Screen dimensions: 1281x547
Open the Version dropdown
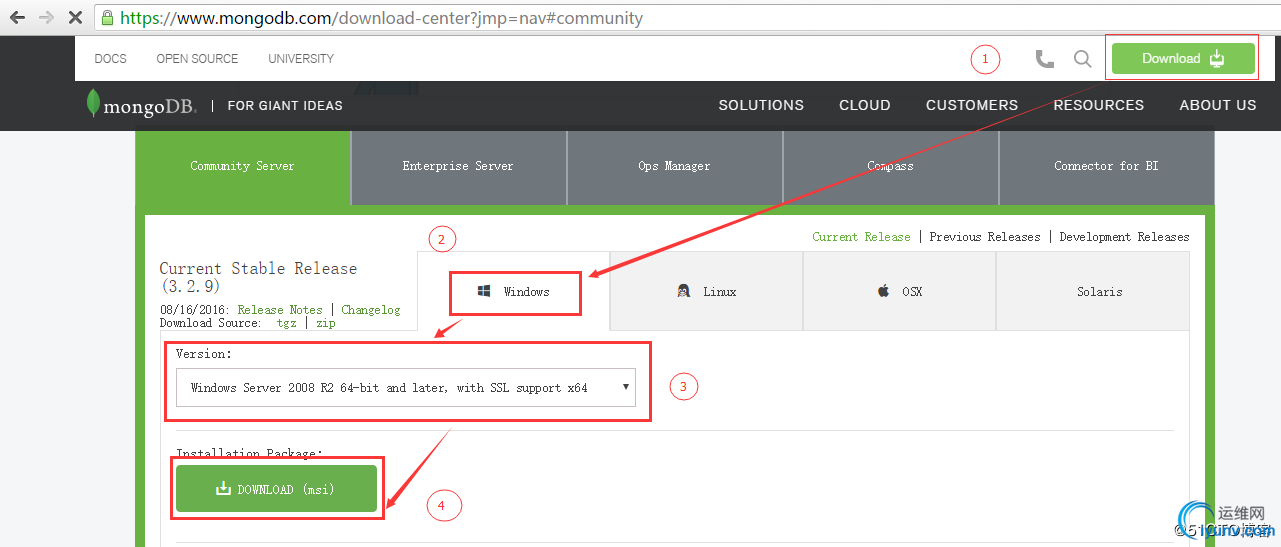pos(406,388)
